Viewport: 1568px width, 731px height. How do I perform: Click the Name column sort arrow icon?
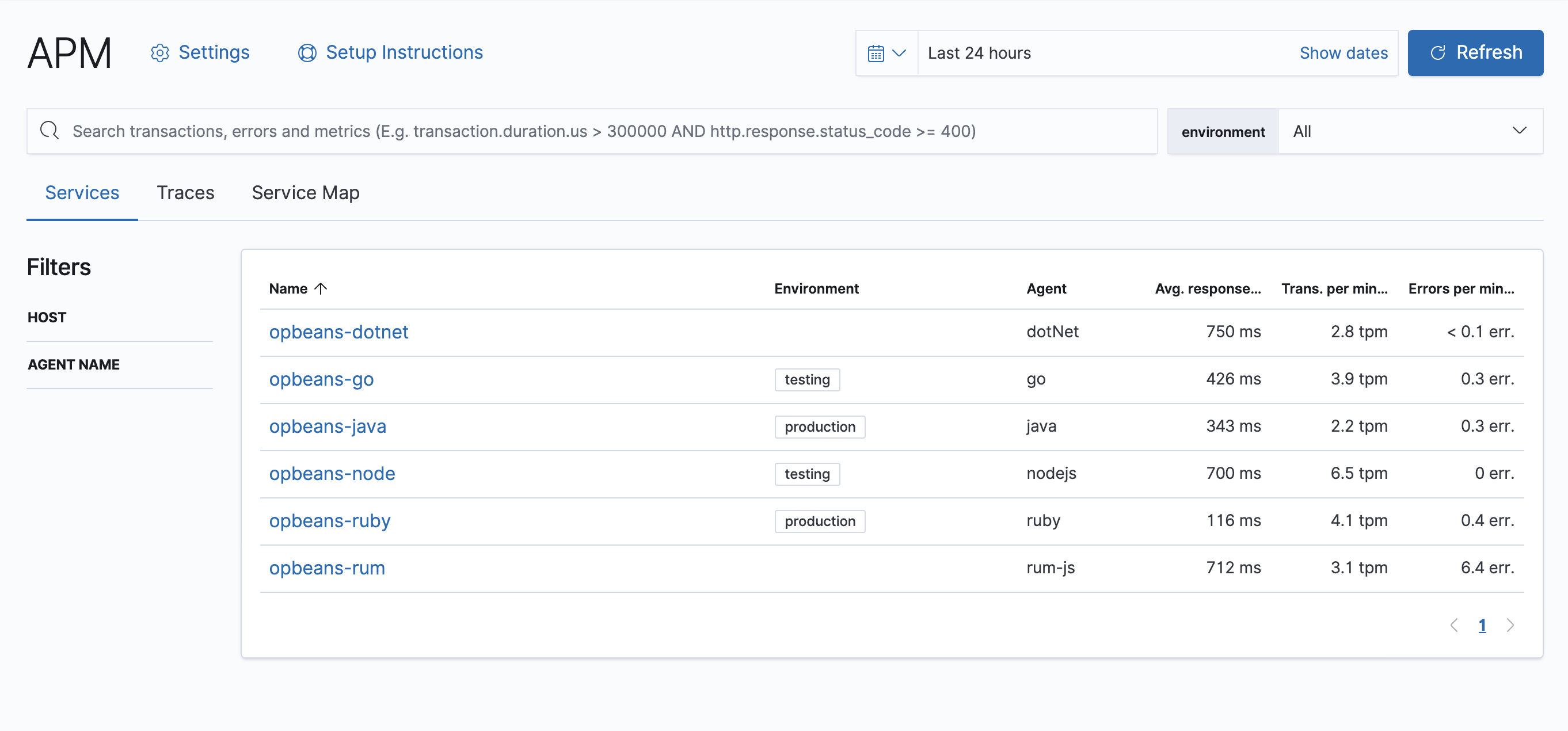(322, 288)
